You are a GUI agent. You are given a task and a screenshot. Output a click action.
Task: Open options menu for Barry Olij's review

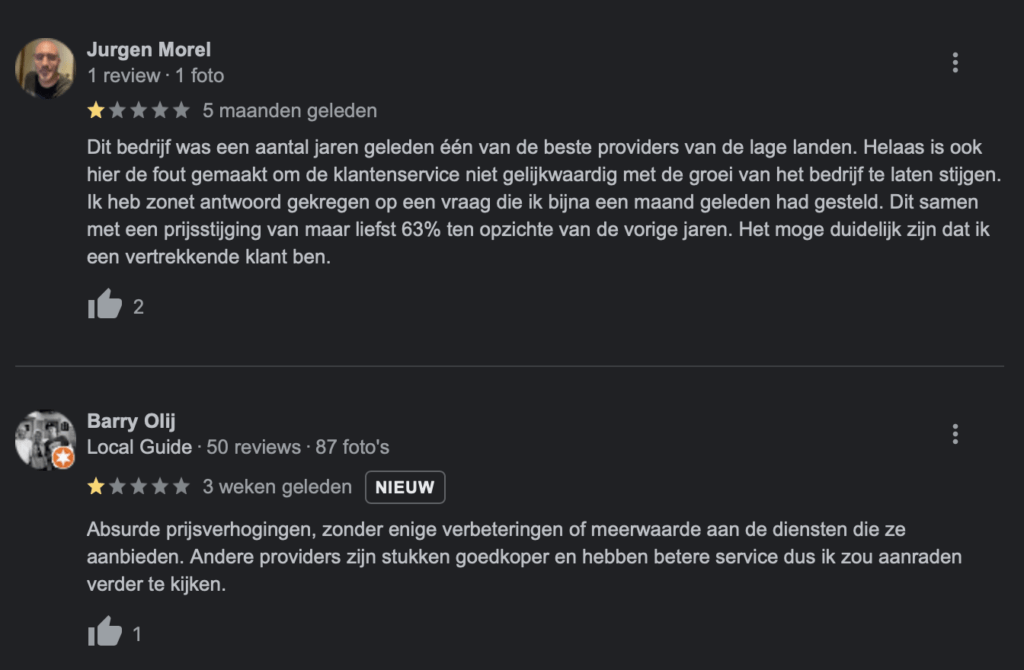[x=955, y=434]
